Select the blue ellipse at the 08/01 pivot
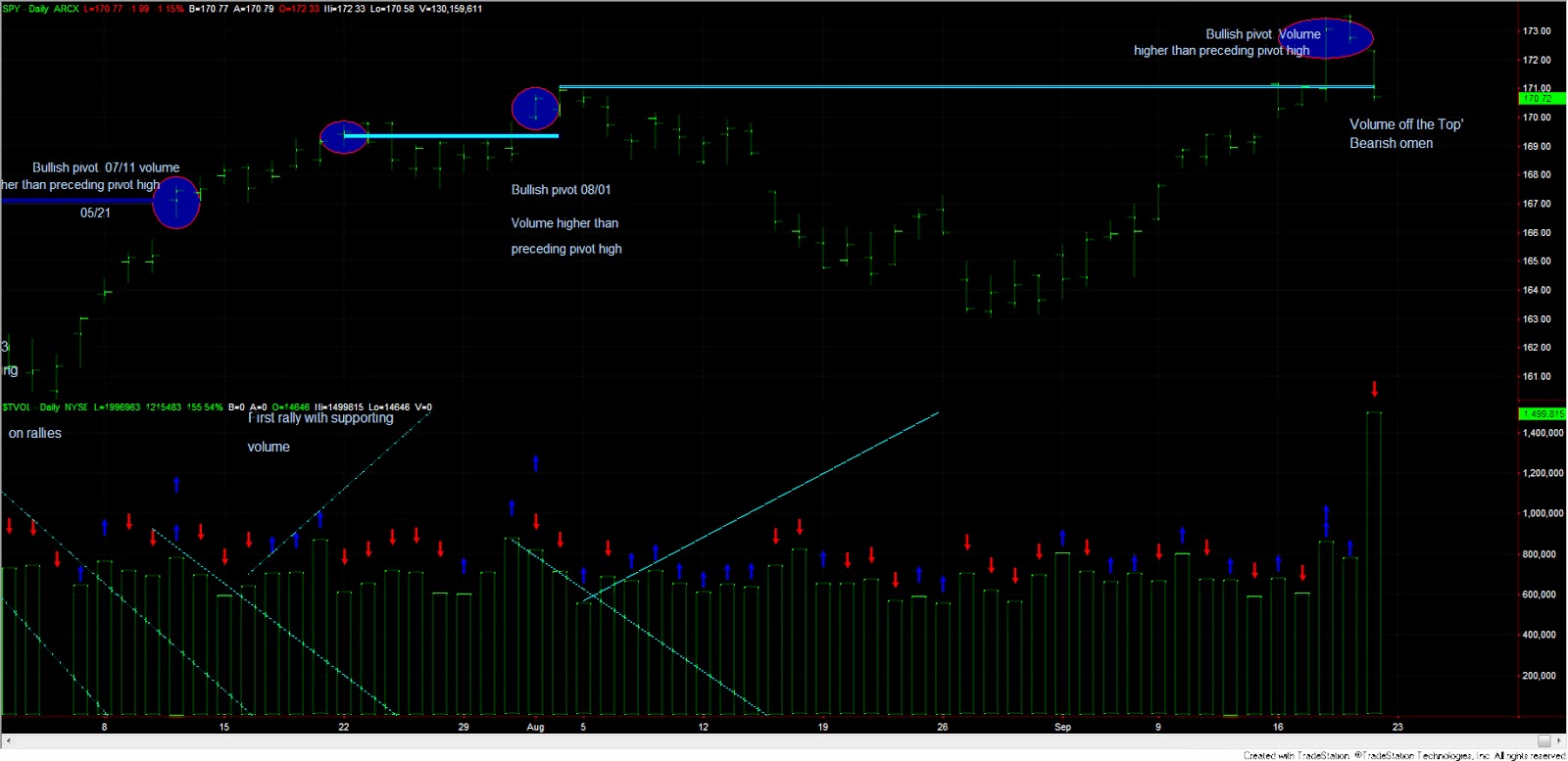1568x761 pixels. point(535,109)
